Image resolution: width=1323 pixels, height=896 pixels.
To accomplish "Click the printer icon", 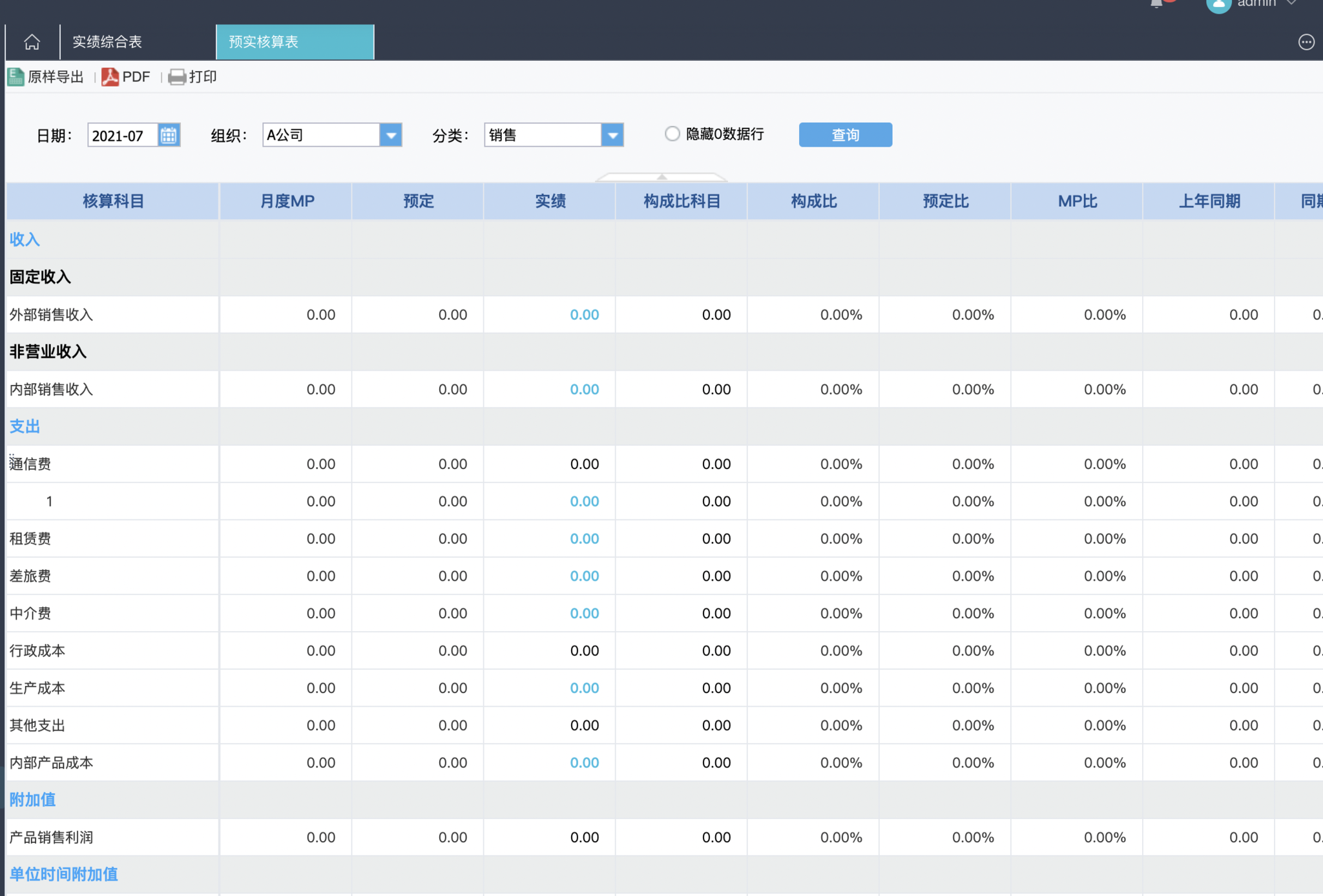I will click(177, 77).
